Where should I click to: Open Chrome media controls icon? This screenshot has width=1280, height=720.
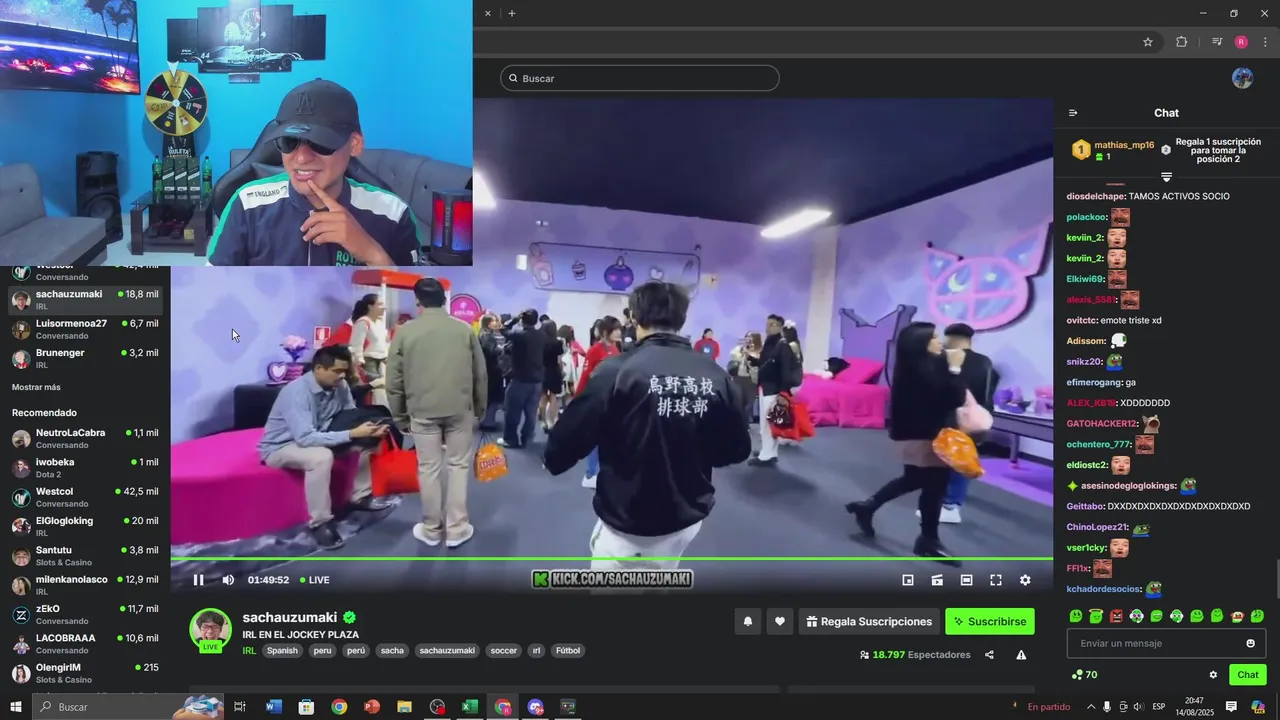pos(1217,42)
